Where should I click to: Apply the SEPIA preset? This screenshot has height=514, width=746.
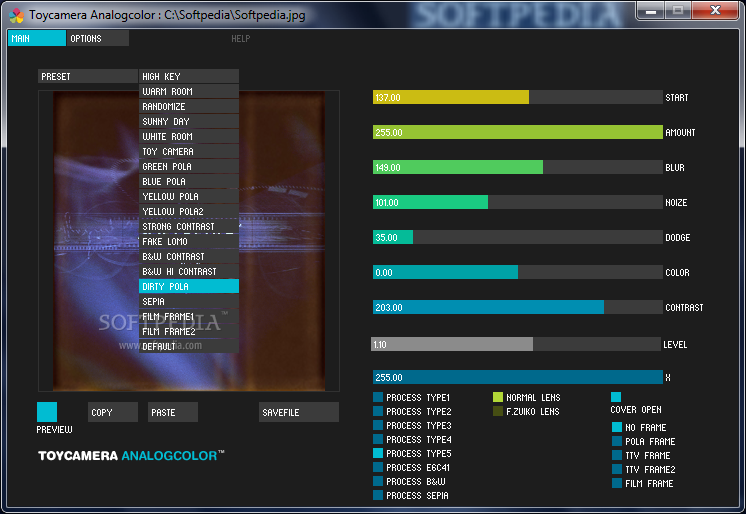point(188,301)
